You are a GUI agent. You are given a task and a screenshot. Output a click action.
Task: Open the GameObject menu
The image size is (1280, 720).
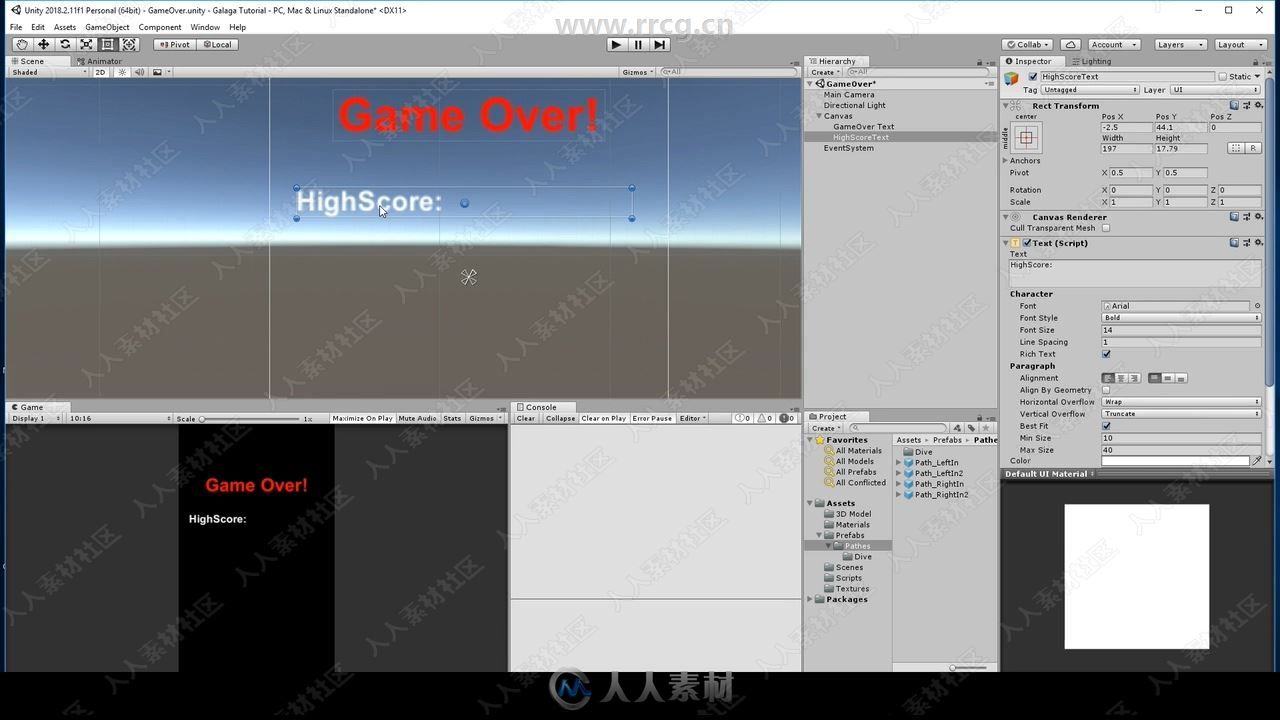[x=107, y=27]
